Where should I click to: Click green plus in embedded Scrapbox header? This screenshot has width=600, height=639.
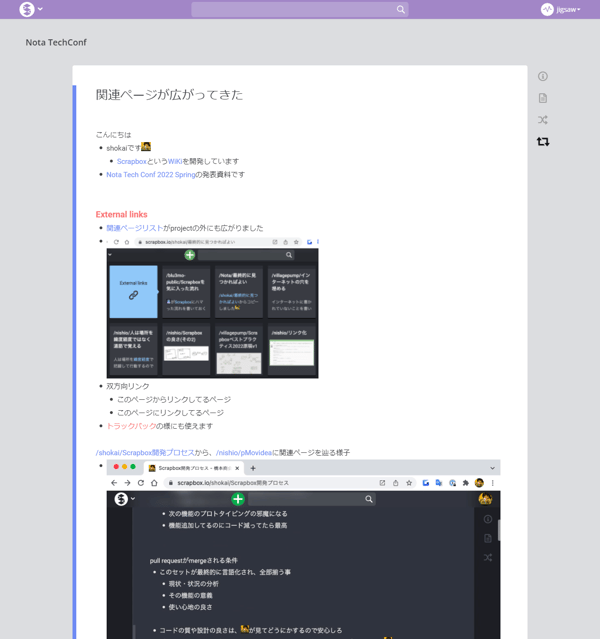[238, 499]
